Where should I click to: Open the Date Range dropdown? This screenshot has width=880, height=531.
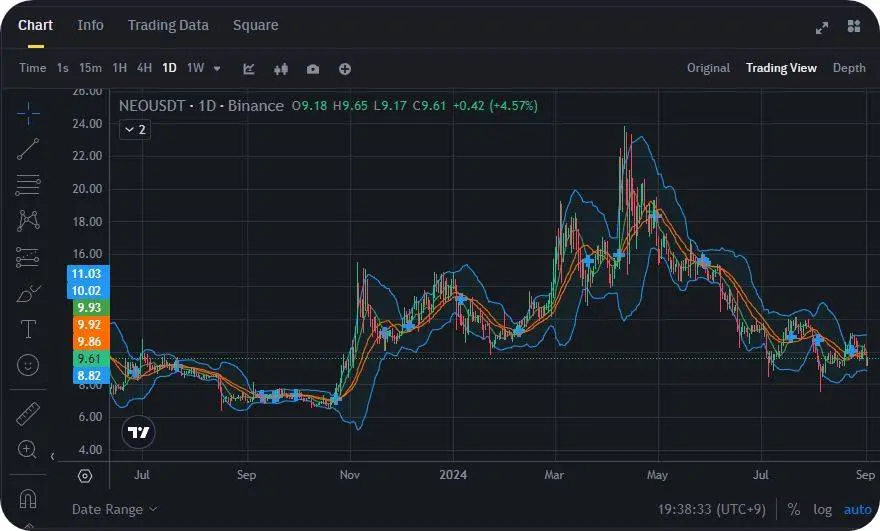click(x=114, y=509)
